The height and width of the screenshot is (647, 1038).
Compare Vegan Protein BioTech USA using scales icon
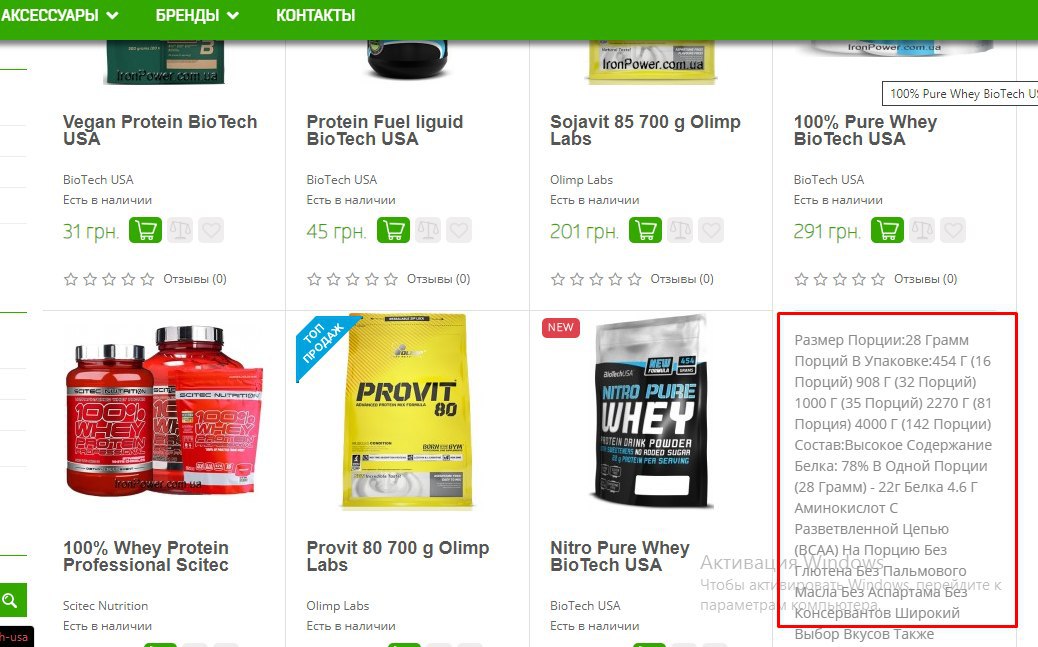(179, 230)
